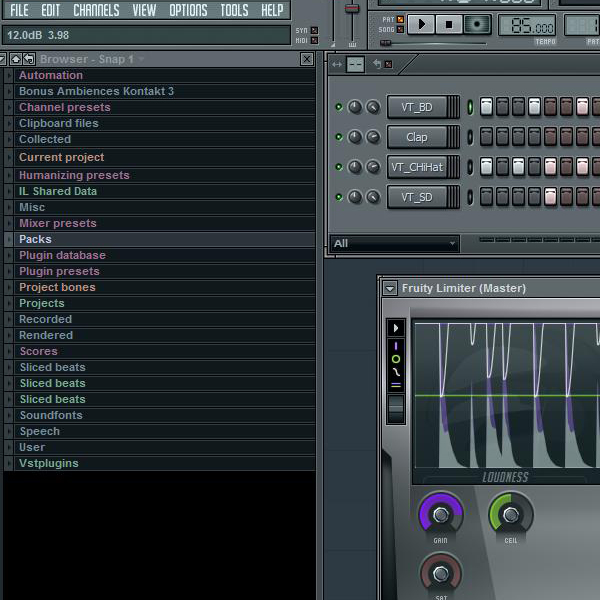Toggle first step of Clap row
Viewport: 600px width, 600px height.
[x=486, y=137]
